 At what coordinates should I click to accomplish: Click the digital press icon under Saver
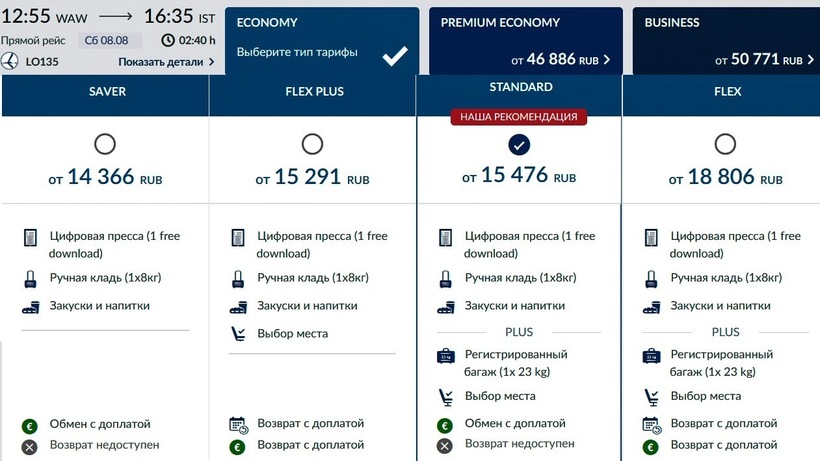(30, 238)
